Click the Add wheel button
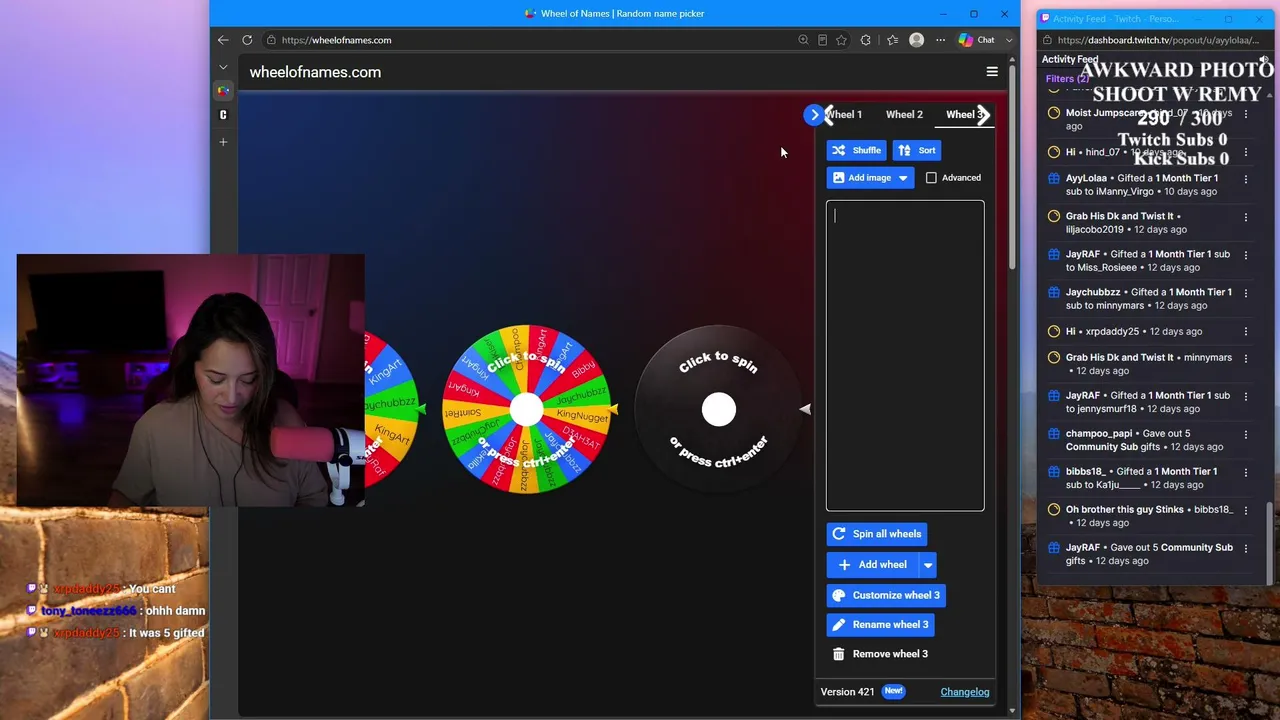 pos(873,565)
